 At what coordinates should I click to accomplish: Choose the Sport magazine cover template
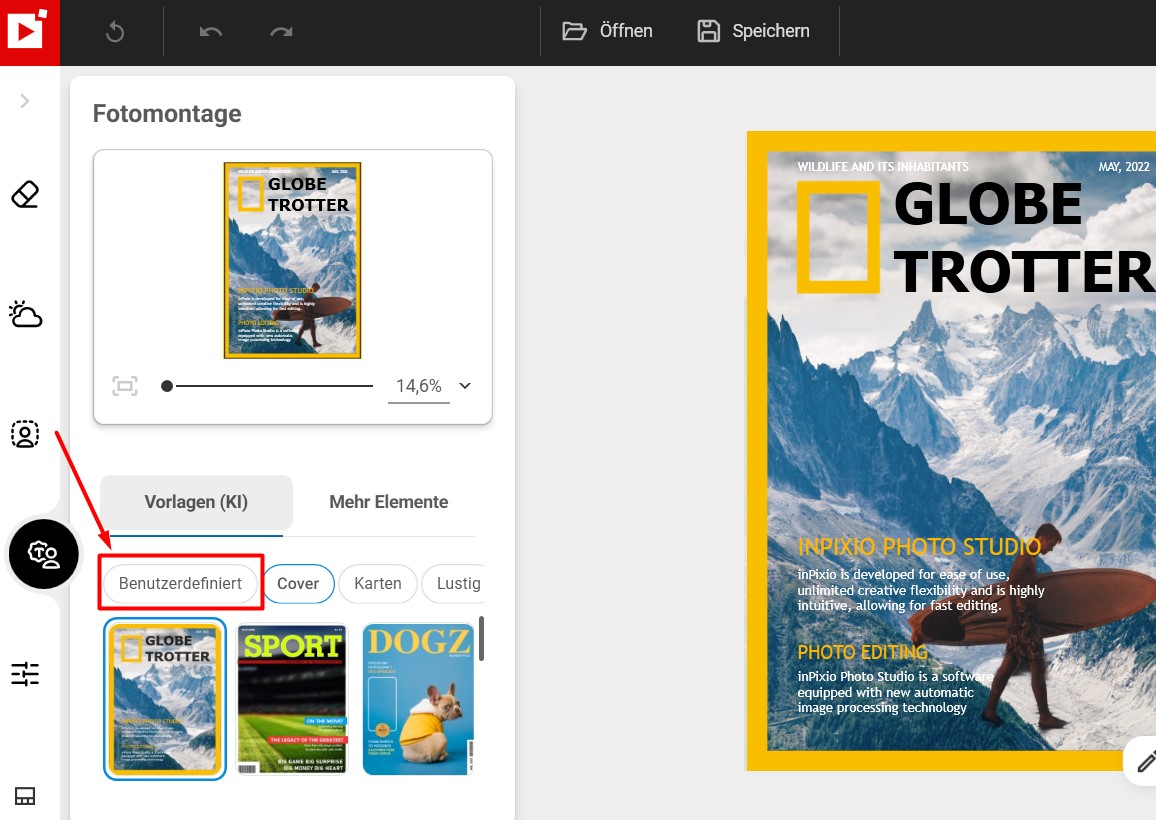click(292, 699)
